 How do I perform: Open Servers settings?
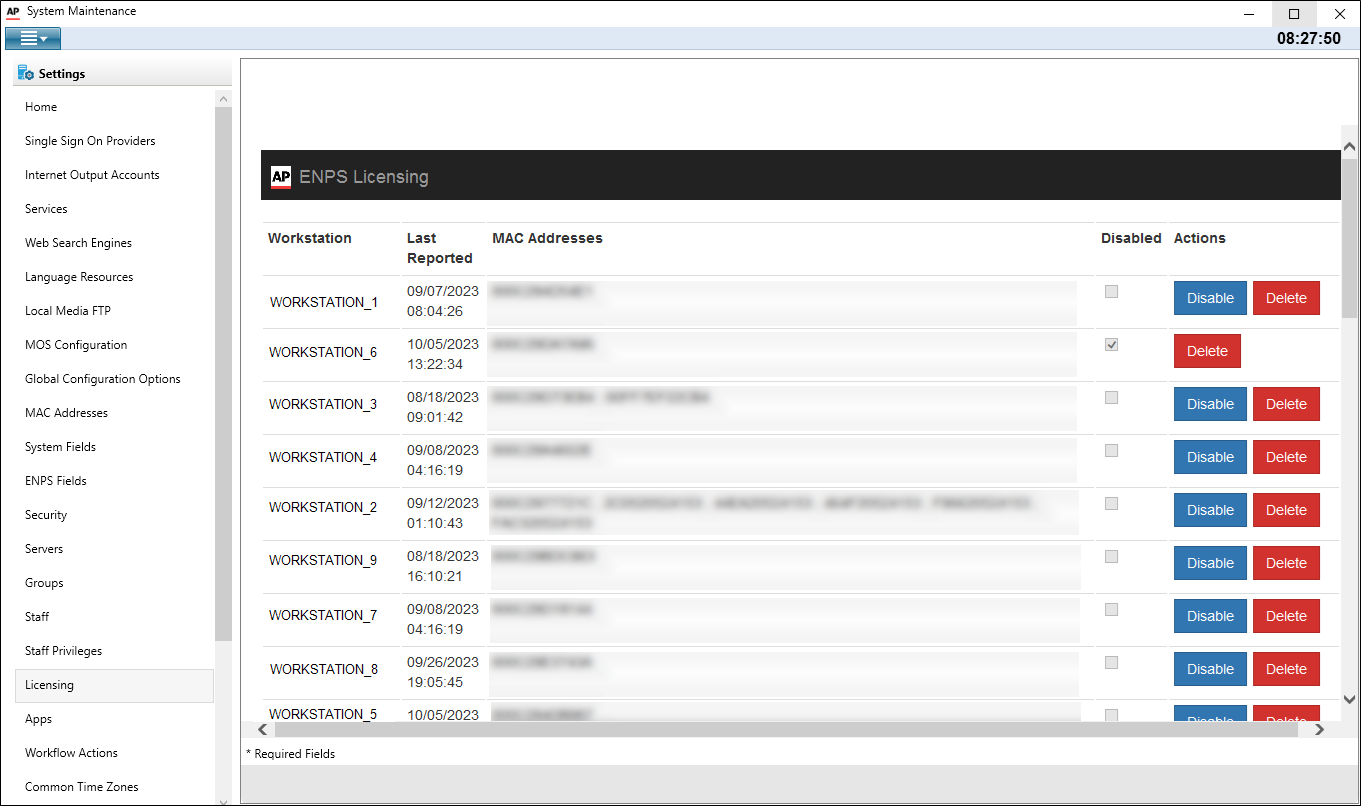pyautogui.click(x=44, y=549)
